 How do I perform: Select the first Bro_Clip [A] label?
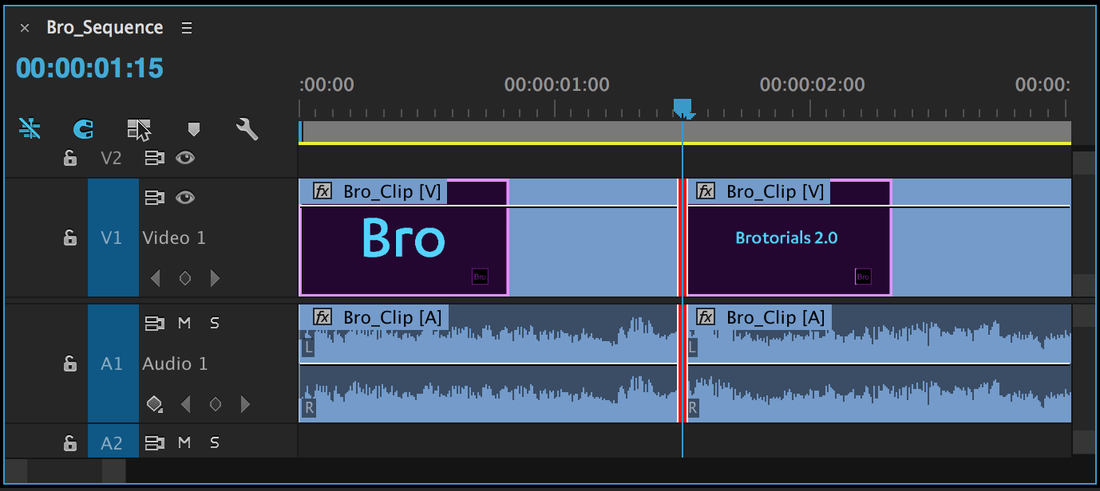coord(392,318)
